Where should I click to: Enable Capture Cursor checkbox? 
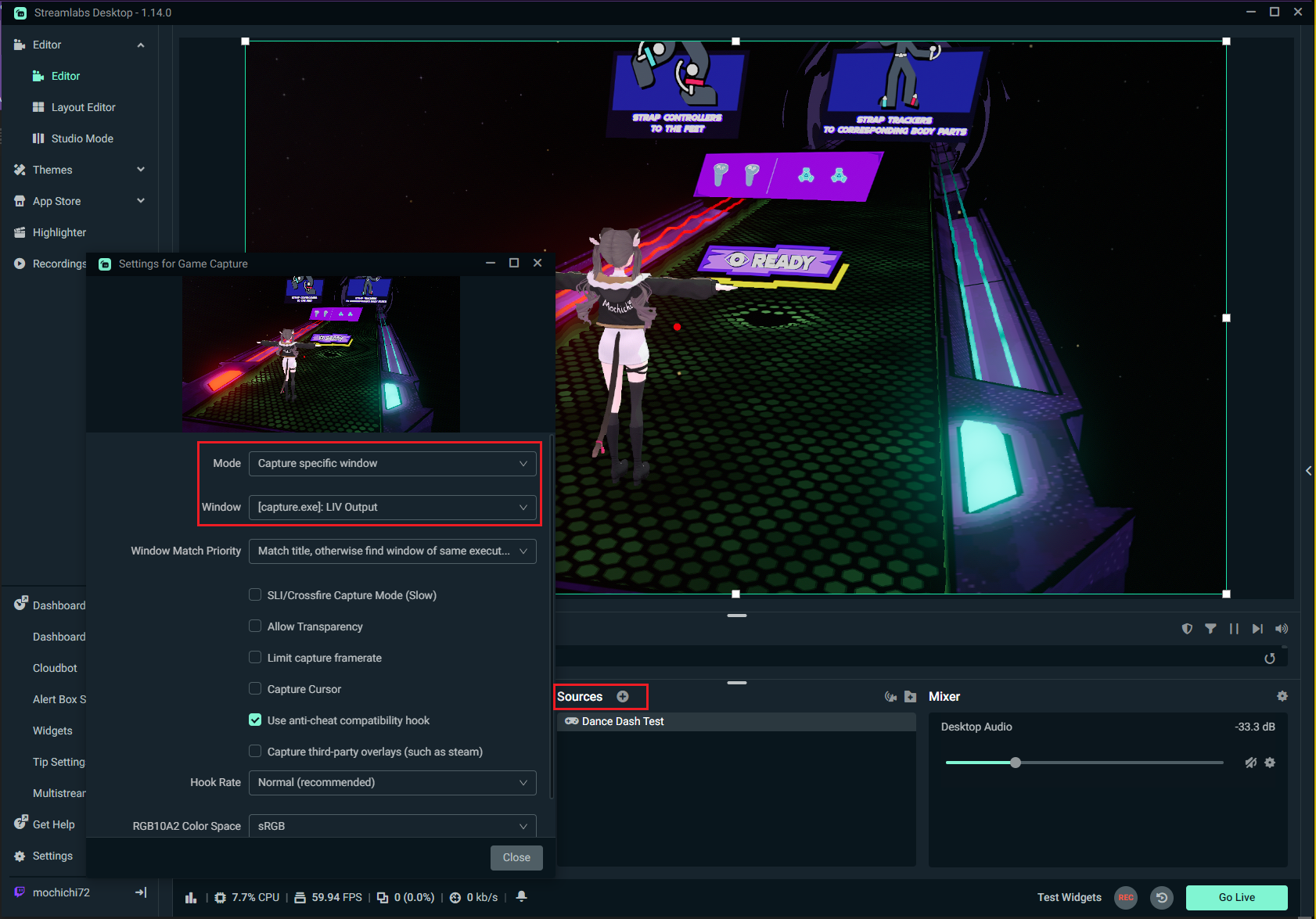click(x=255, y=688)
